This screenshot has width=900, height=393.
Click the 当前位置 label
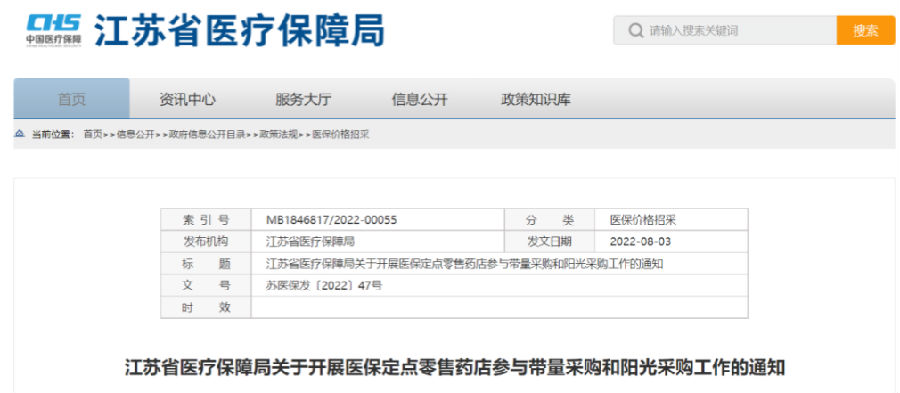tap(53, 134)
